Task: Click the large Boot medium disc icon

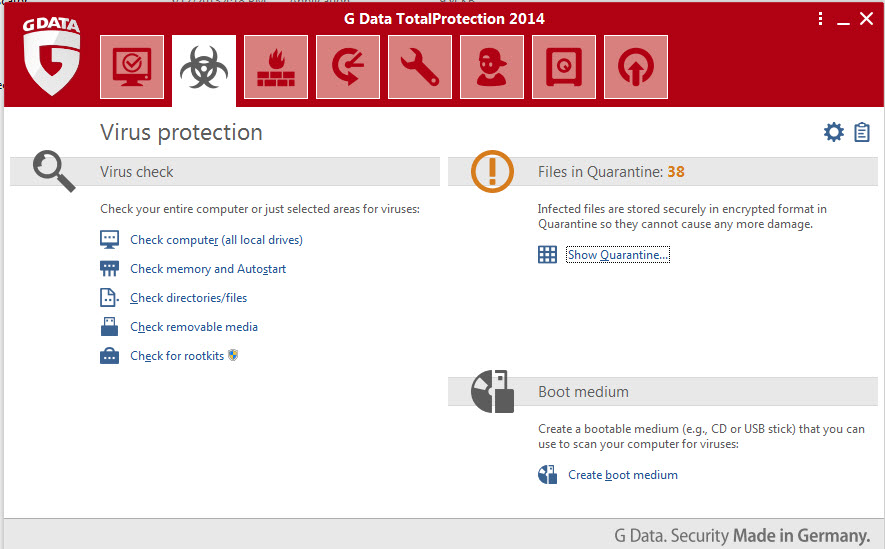Action: (492, 391)
